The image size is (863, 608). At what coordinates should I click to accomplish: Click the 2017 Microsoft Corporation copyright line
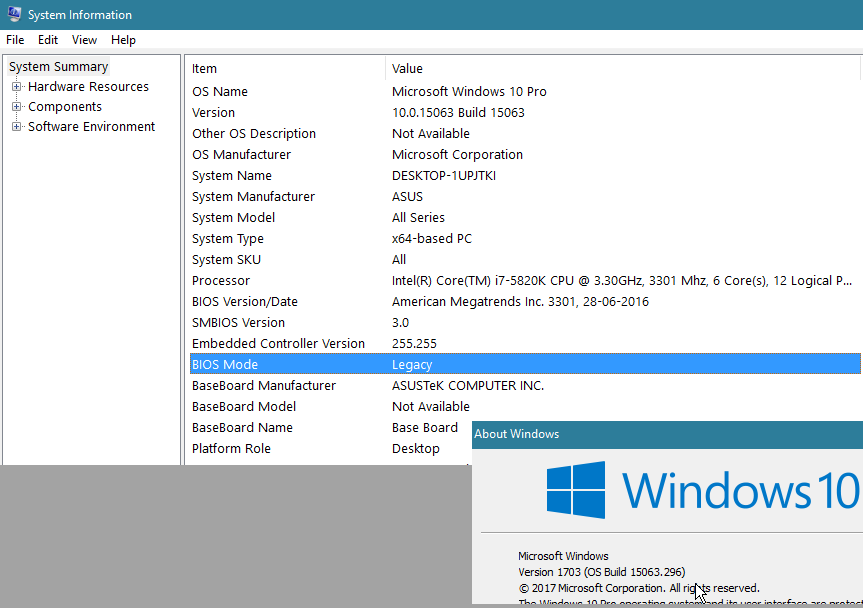(x=638, y=588)
